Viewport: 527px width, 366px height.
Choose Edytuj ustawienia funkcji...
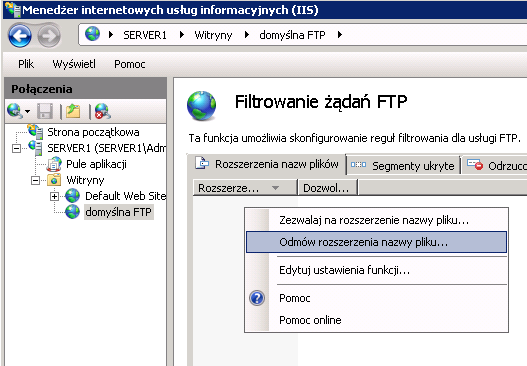point(376,270)
